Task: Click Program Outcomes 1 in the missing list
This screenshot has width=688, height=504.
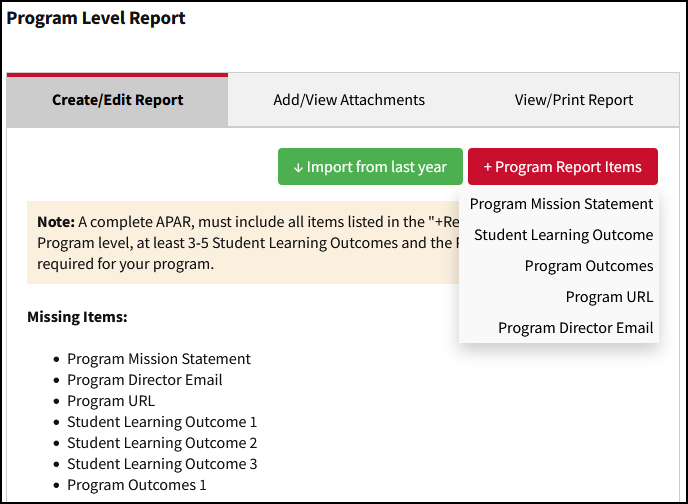Action: 137,485
